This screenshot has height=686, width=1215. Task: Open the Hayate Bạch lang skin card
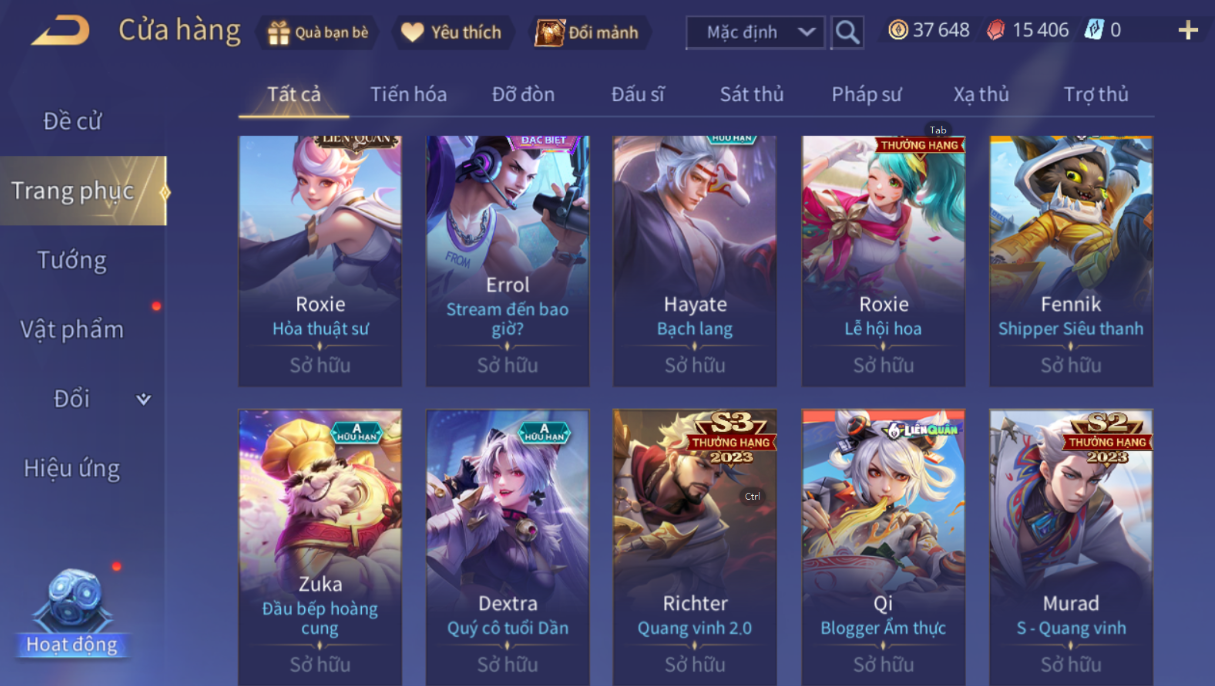click(695, 261)
